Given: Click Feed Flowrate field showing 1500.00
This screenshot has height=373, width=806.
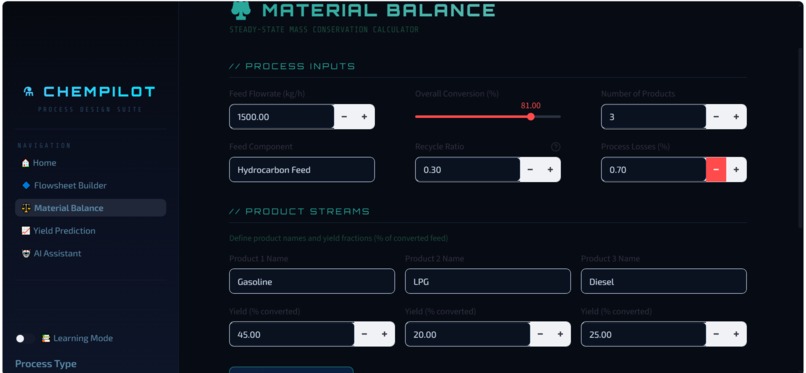Looking at the screenshot, I should click(x=282, y=117).
